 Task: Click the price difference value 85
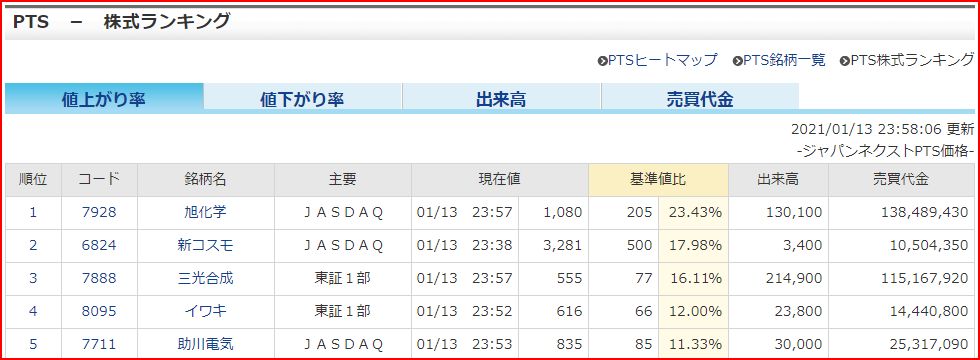click(644, 344)
